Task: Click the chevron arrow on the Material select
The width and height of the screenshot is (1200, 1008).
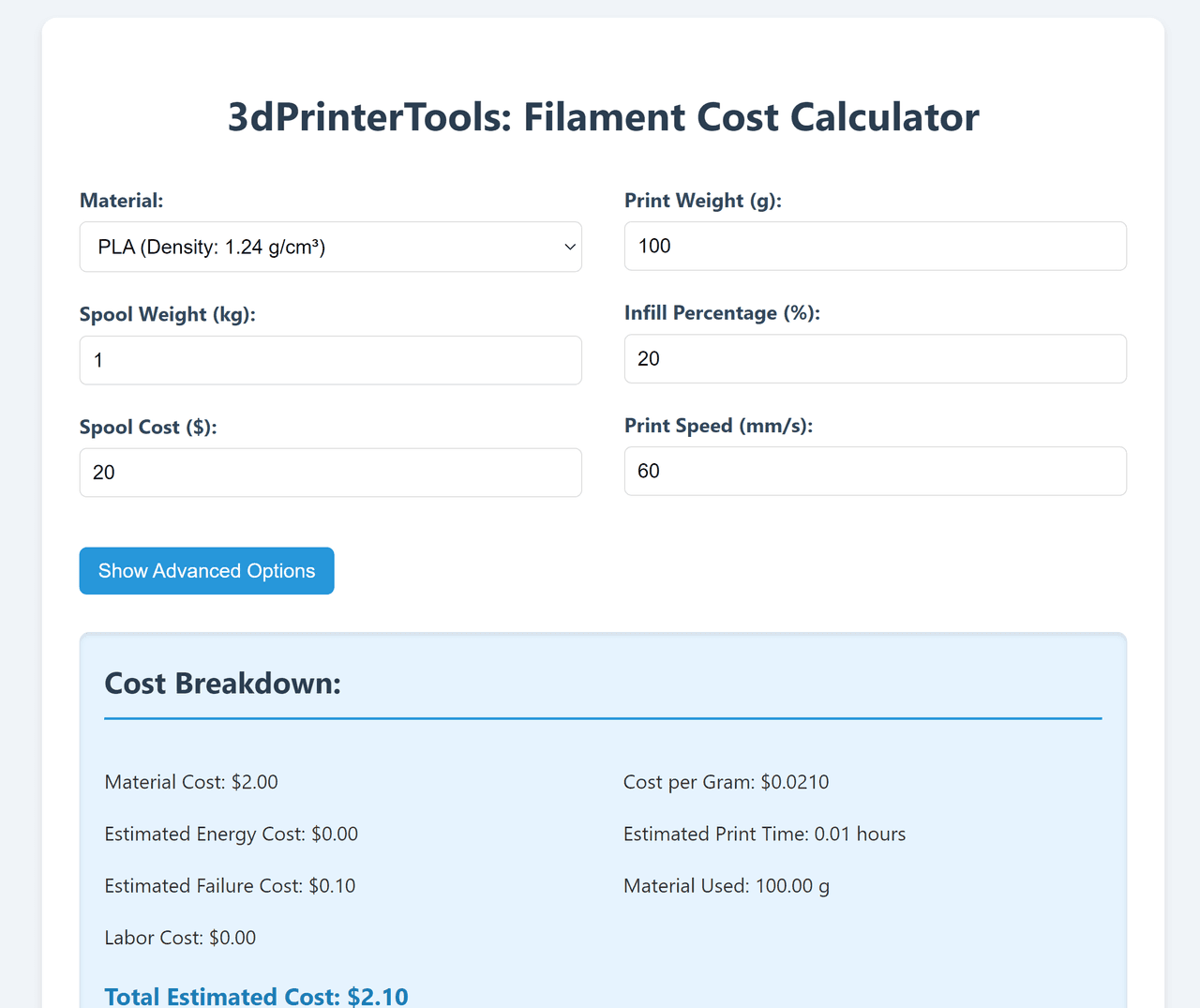Action: pyautogui.click(x=569, y=247)
